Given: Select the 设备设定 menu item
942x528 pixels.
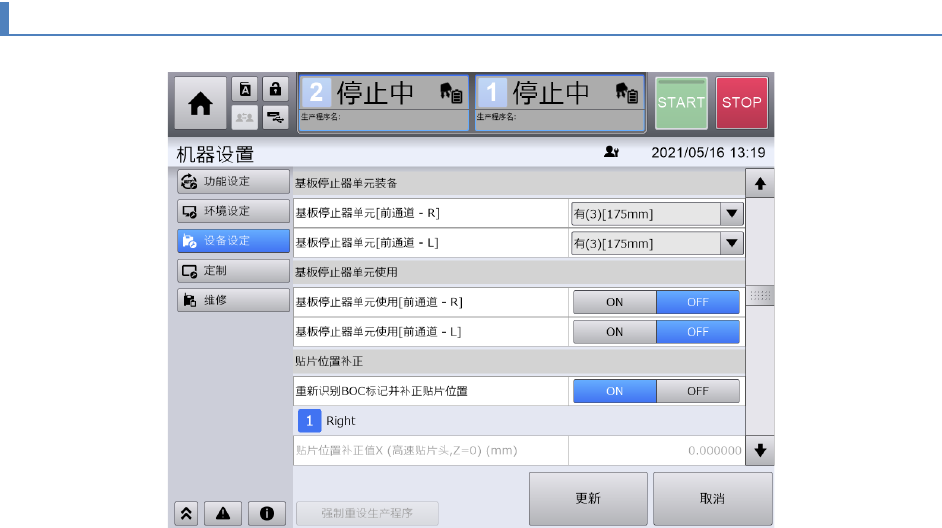Looking at the screenshot, I should click(233, 241).
